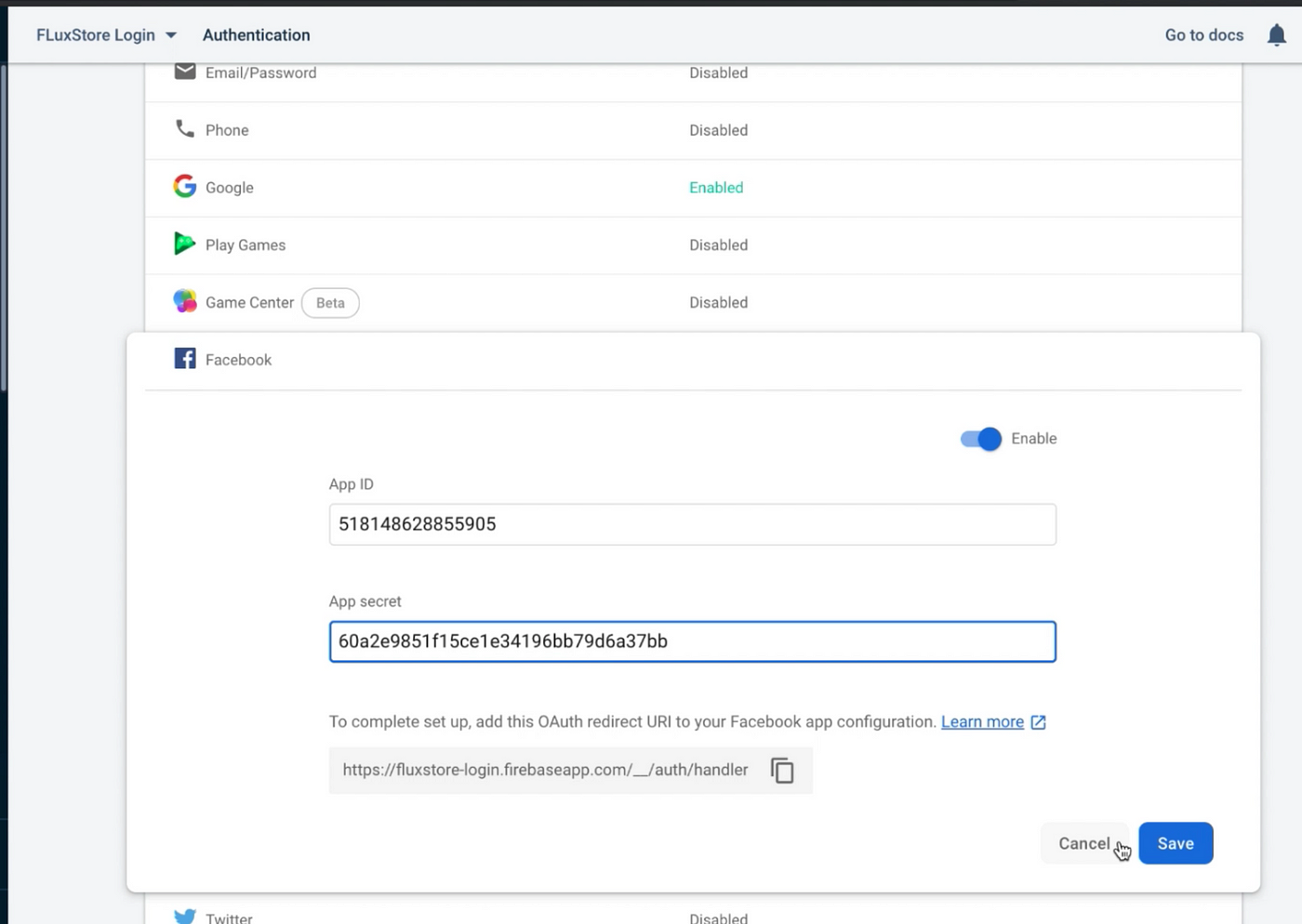Click the Disabled status for Play Games
The width and height of the screenshot is (1302, 924).
pyautogui.click(x=718, y=245)
